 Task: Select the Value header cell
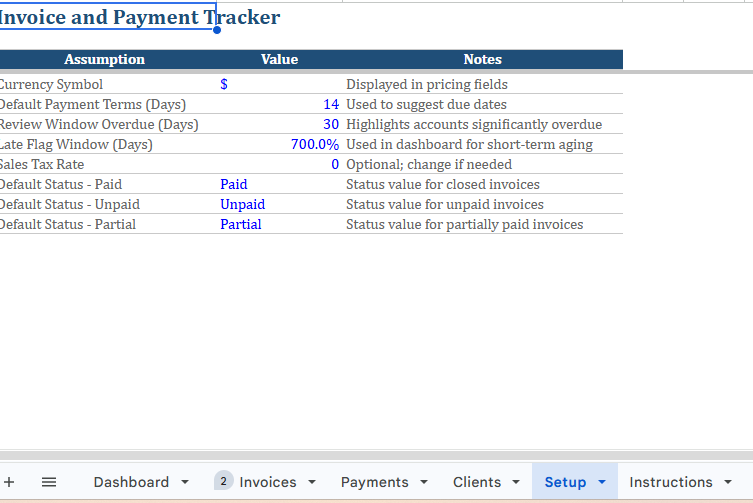[x=279, y=59]
